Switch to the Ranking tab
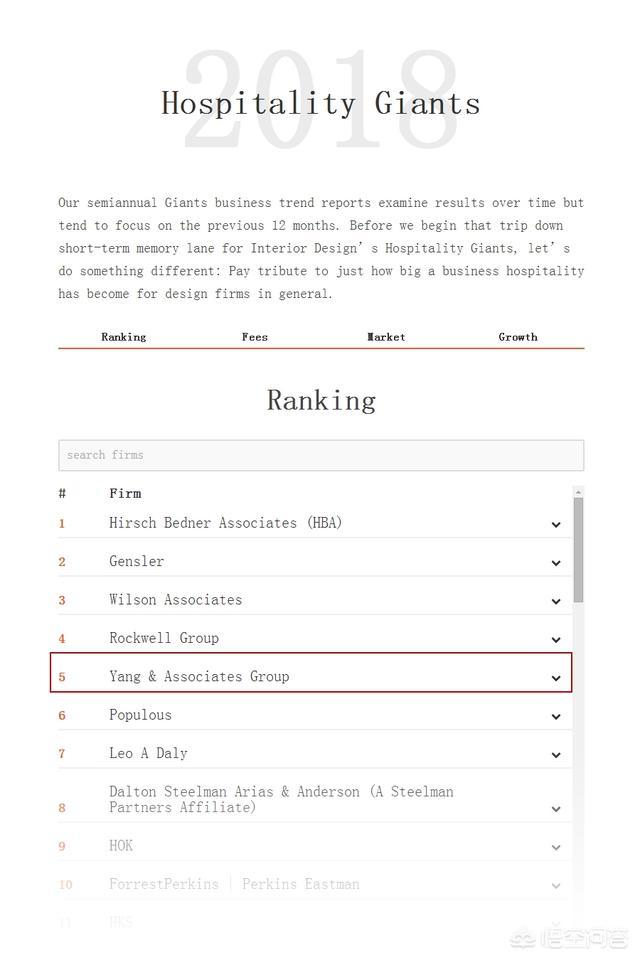 (124, 337)
